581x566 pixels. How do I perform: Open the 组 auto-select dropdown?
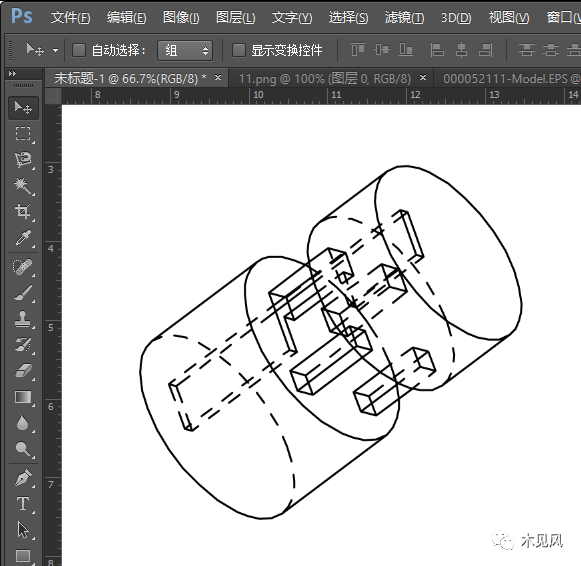pos(185,50)
